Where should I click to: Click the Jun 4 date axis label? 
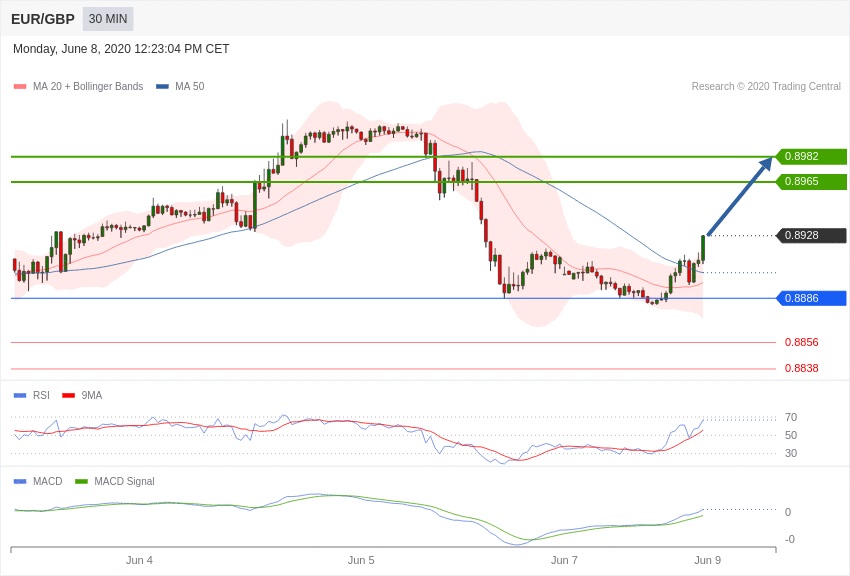click(x=139, y=560)
